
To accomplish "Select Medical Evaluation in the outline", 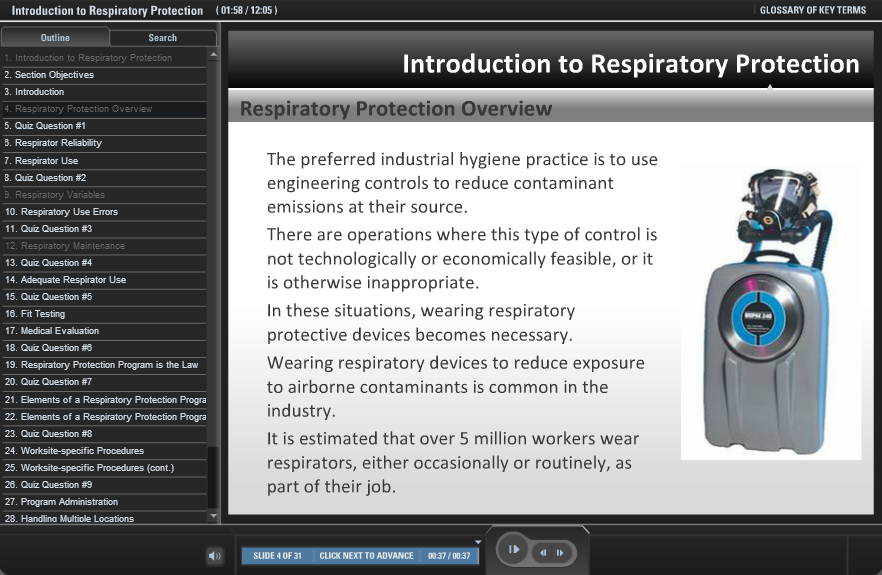I will tap(52, 331).
